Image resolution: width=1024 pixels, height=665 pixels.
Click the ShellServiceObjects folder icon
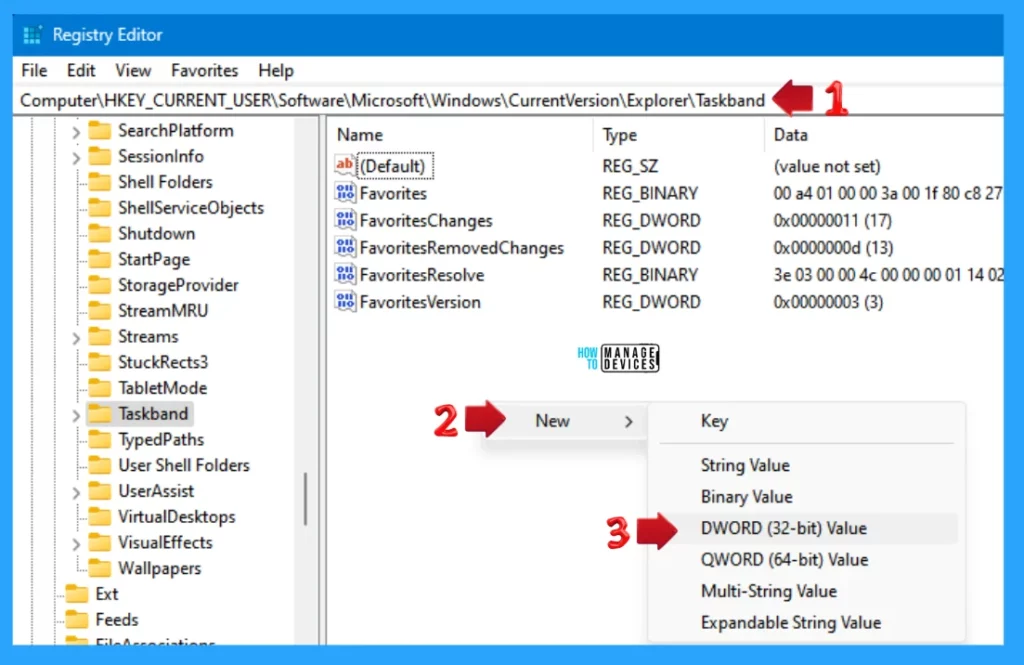(x=99, y=208)
